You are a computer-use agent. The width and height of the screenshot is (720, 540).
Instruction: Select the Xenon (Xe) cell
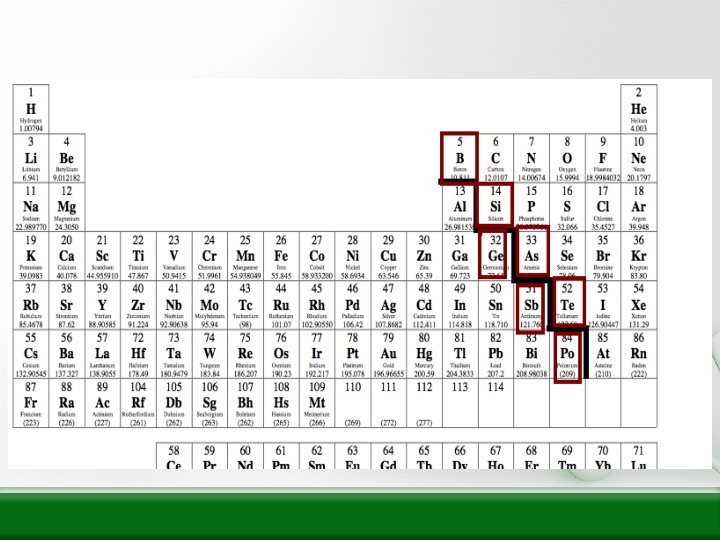[x=639, y=305]
